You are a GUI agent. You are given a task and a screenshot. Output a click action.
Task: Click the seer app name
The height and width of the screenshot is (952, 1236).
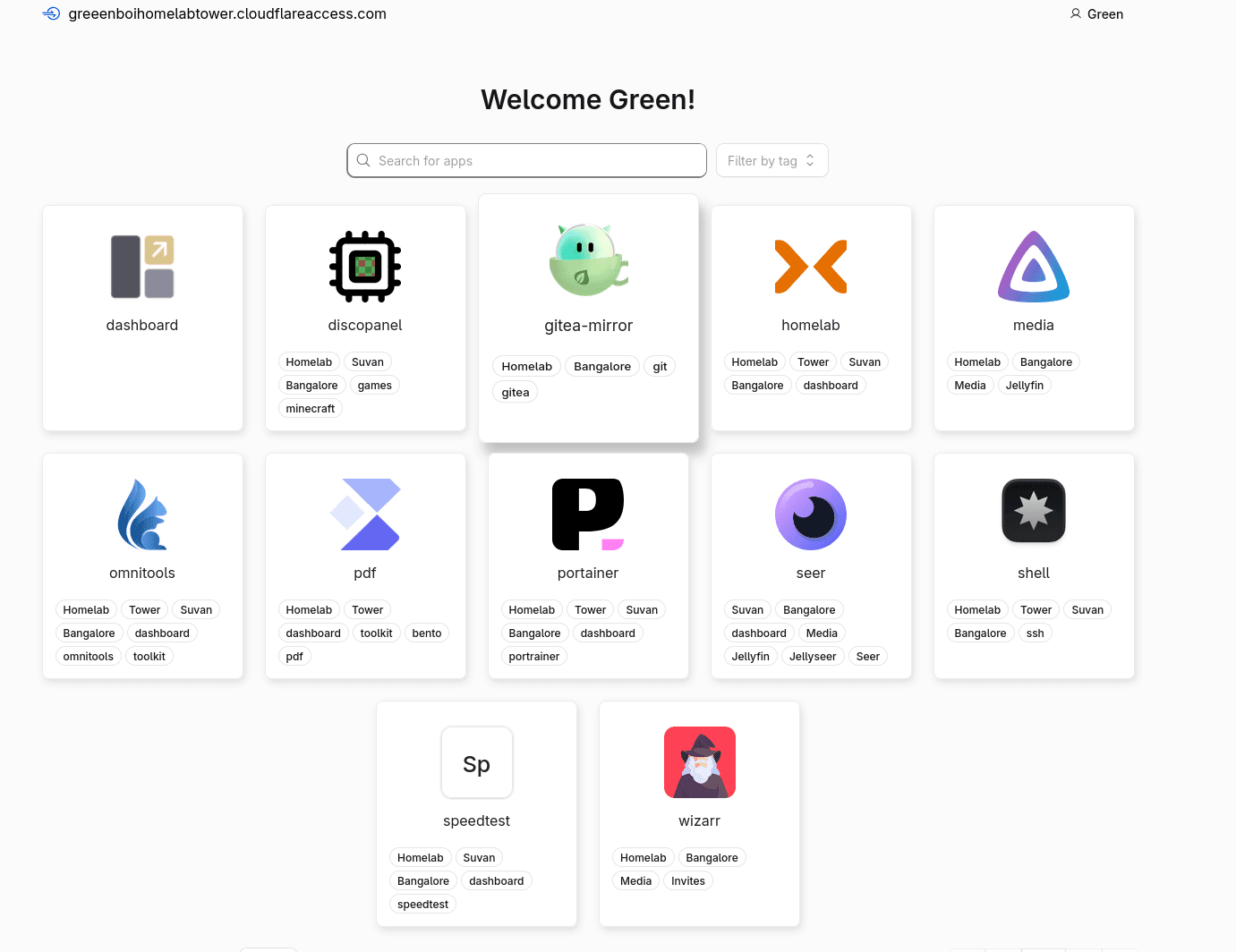click(x=811, y=574)
